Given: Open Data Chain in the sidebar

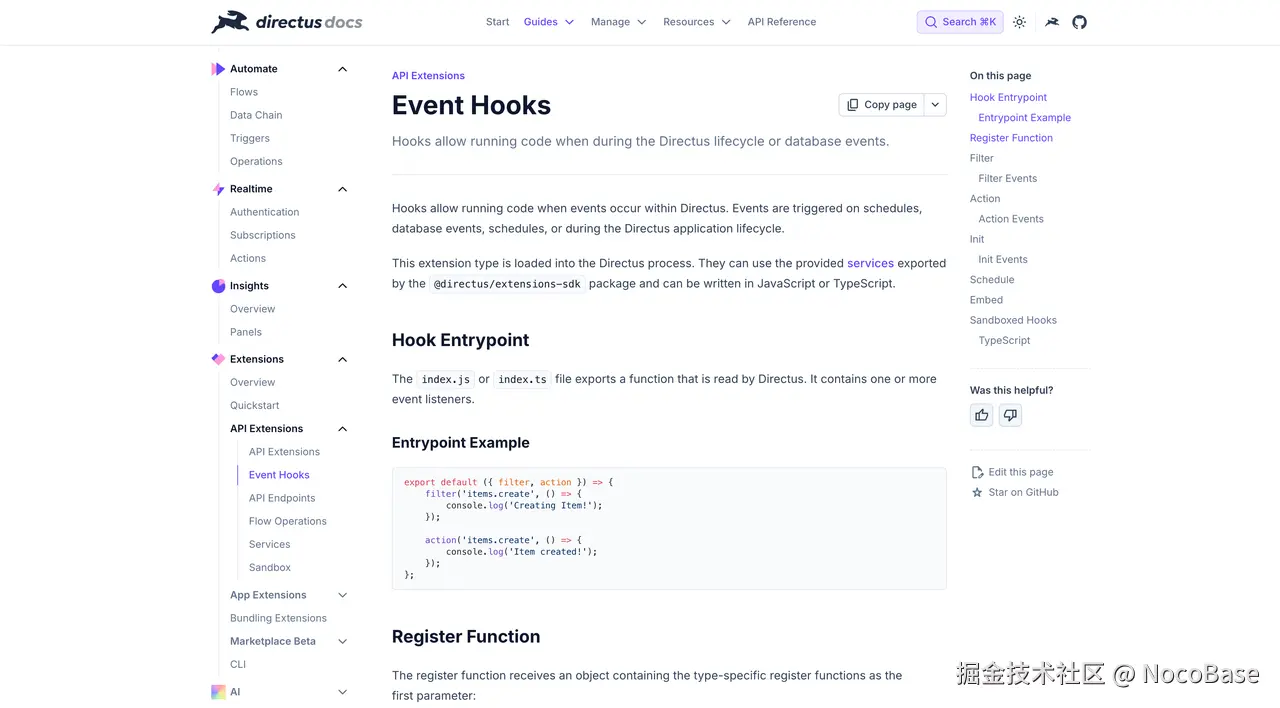Looking at the screenshot, I should coord(256,115).
